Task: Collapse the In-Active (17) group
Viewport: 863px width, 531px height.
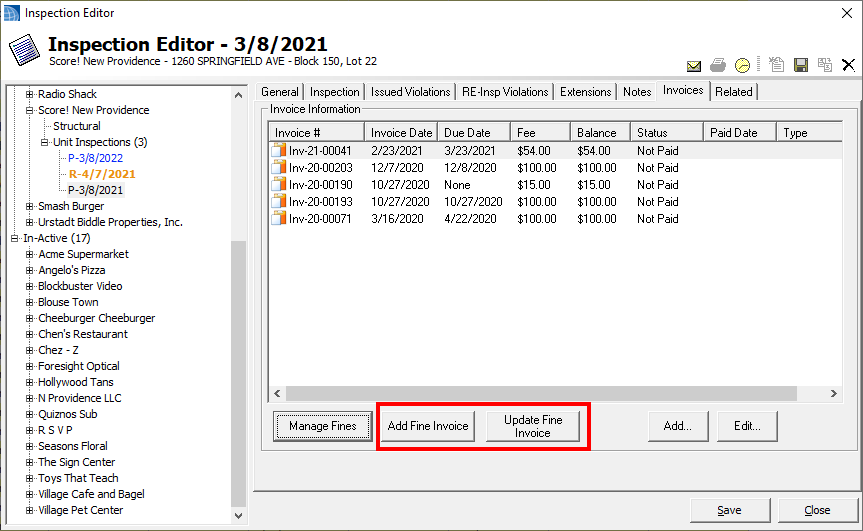Action: (x=15, y=238)
